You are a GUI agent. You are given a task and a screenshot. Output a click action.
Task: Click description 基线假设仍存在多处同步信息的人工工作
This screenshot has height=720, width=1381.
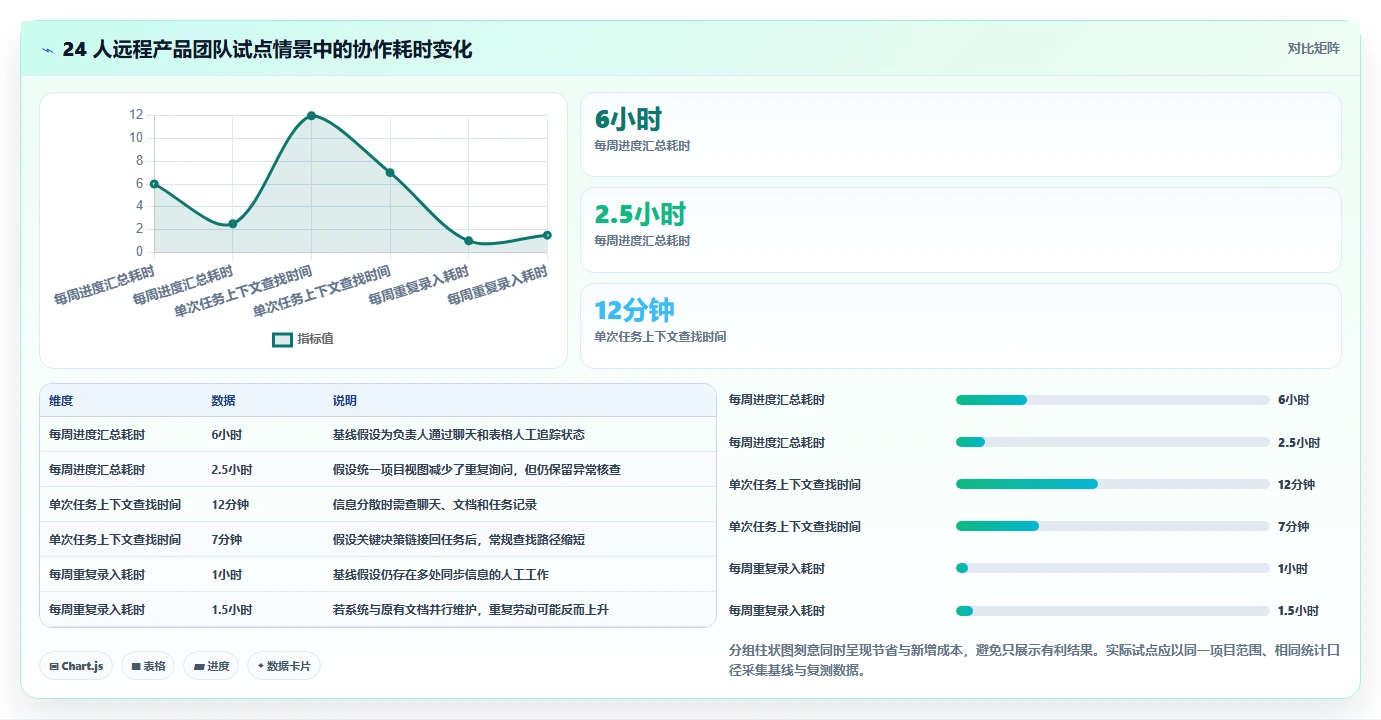coord(441,575)
